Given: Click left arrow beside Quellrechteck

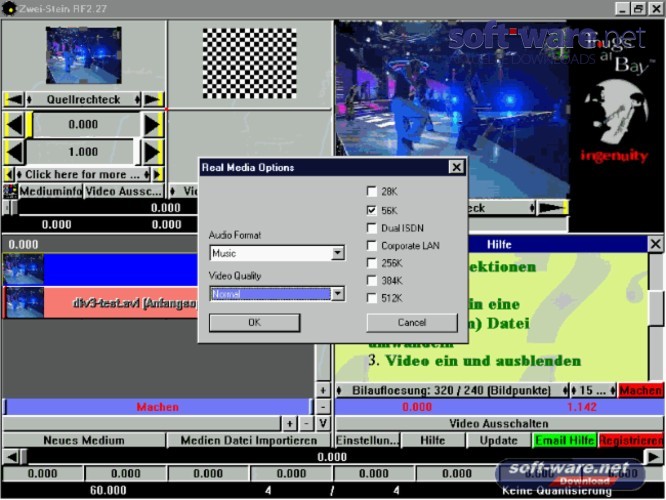Looking at the screenshot, I should coord(14,99).
